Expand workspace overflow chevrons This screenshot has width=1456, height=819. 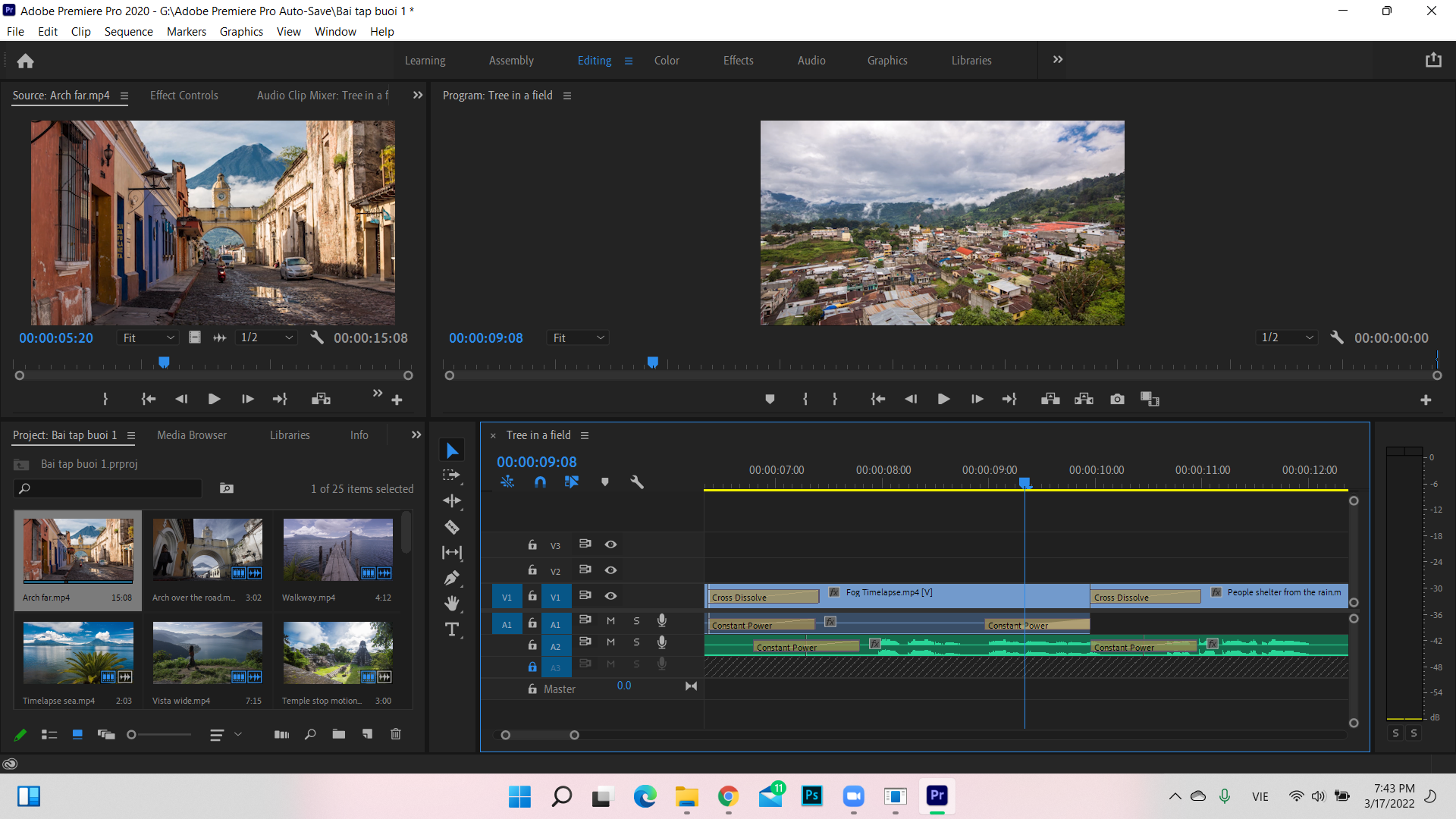(1058, 59)
